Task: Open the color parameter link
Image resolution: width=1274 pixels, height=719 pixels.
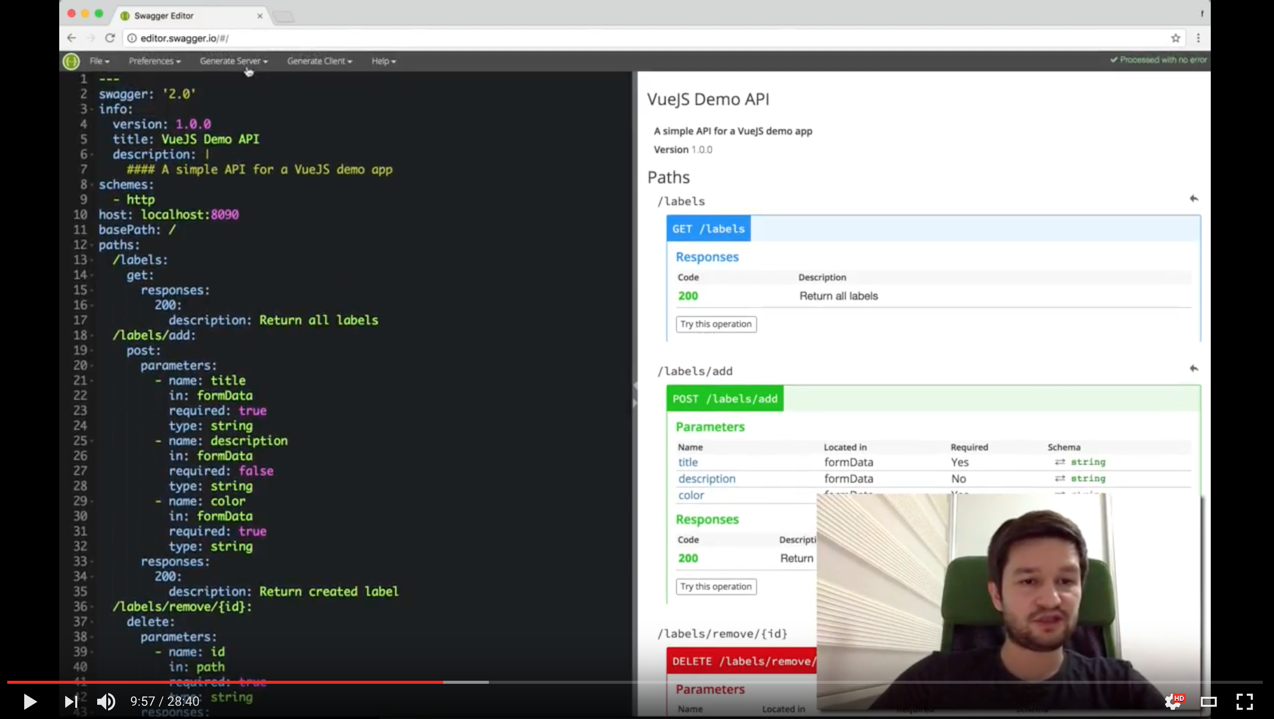Action: click(x=691, y=495)
